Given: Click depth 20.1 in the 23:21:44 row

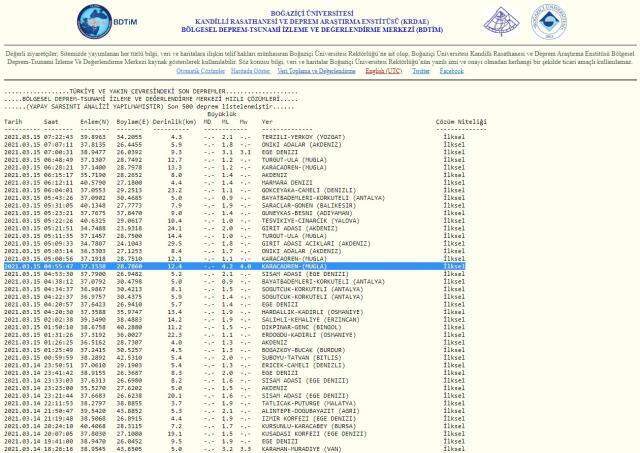Looking at the screenshot, I should click(175, 396).
